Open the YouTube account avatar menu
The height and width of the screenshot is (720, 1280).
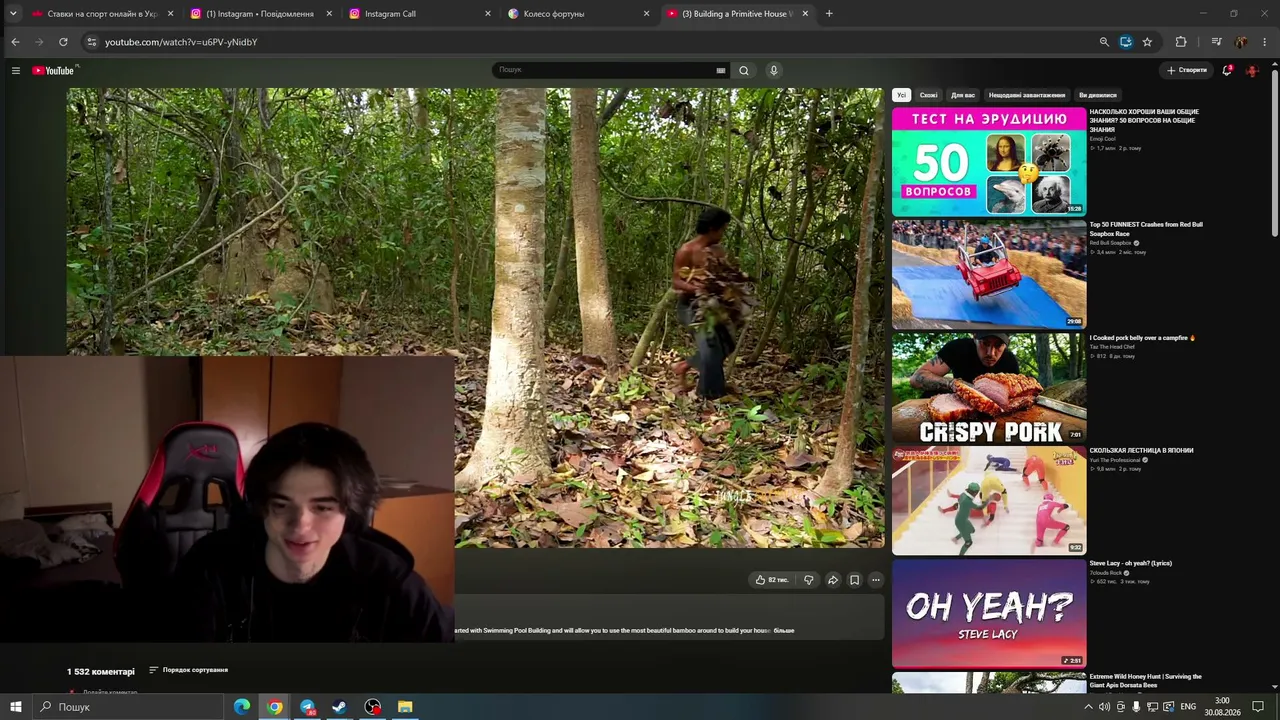[x=1252, y=70]
